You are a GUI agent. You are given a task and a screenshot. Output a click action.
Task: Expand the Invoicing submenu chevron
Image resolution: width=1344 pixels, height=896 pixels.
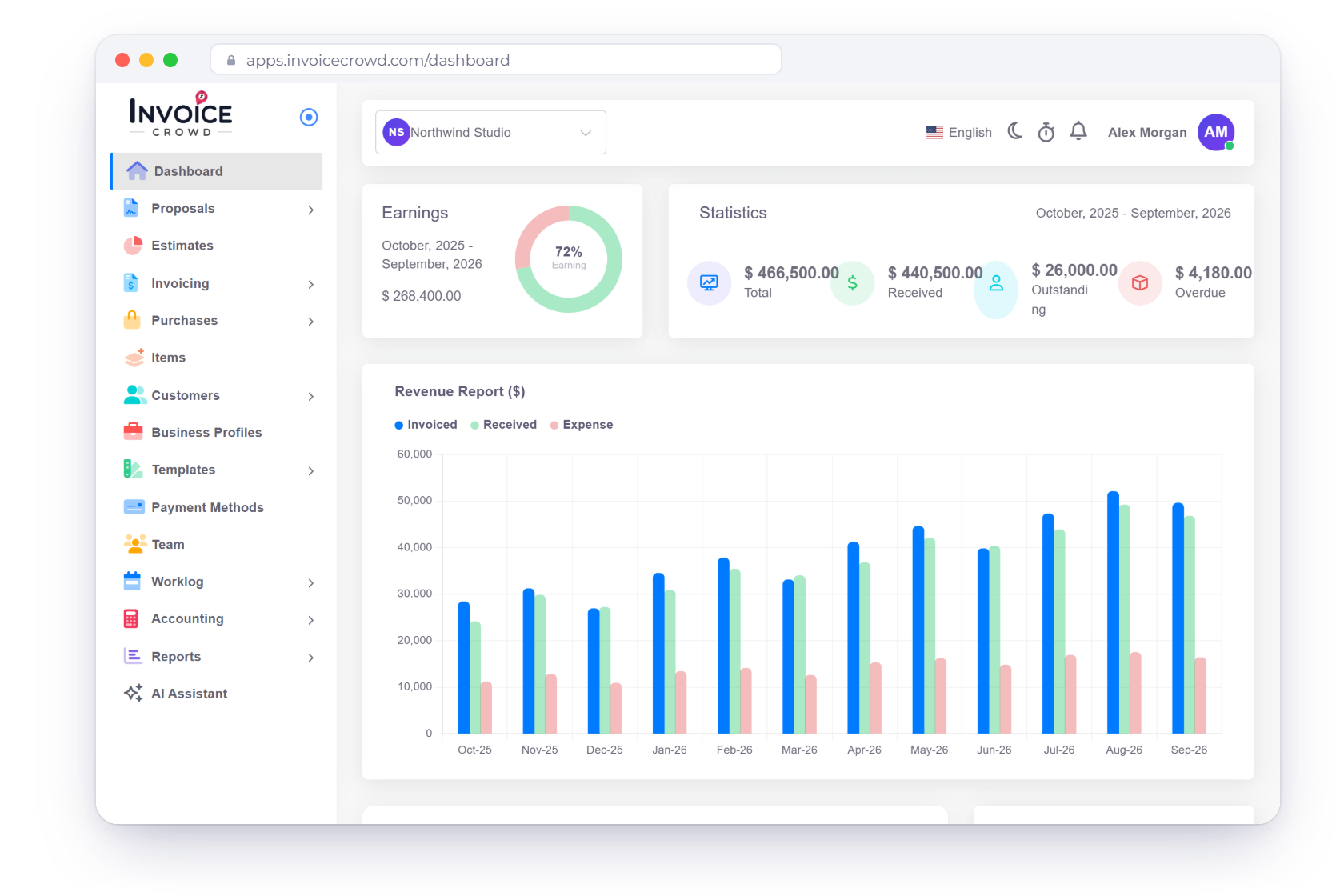[x=311, y=284]
